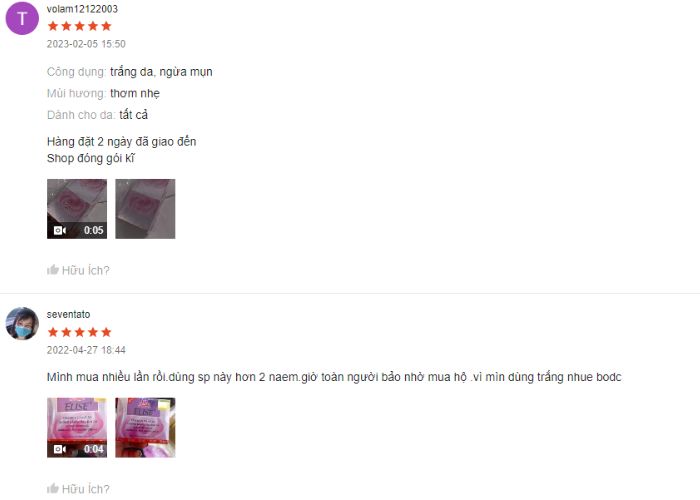Click the first star of seventato's rating
This screenshot has height=500, width=700.
pos(53,332)
